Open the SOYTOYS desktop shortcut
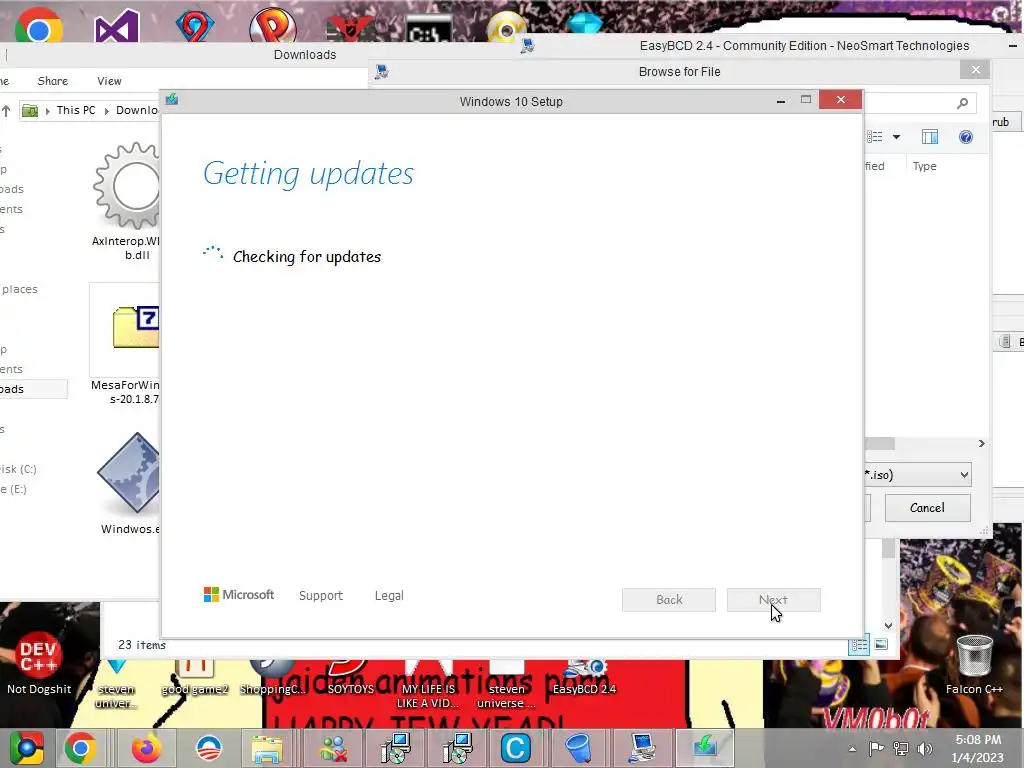The image size is (1024, 768). (351, 678)
